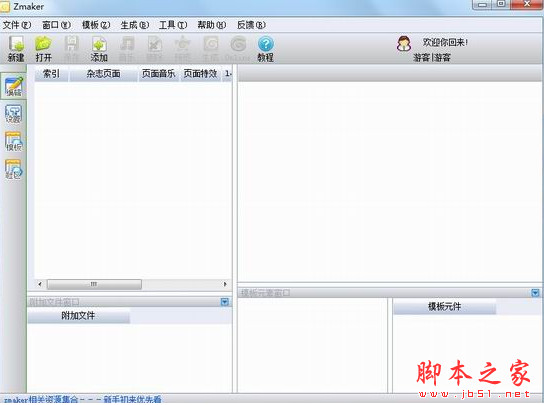
Task: Maximize the Zmaker window
Action: [x=501, y=5]
